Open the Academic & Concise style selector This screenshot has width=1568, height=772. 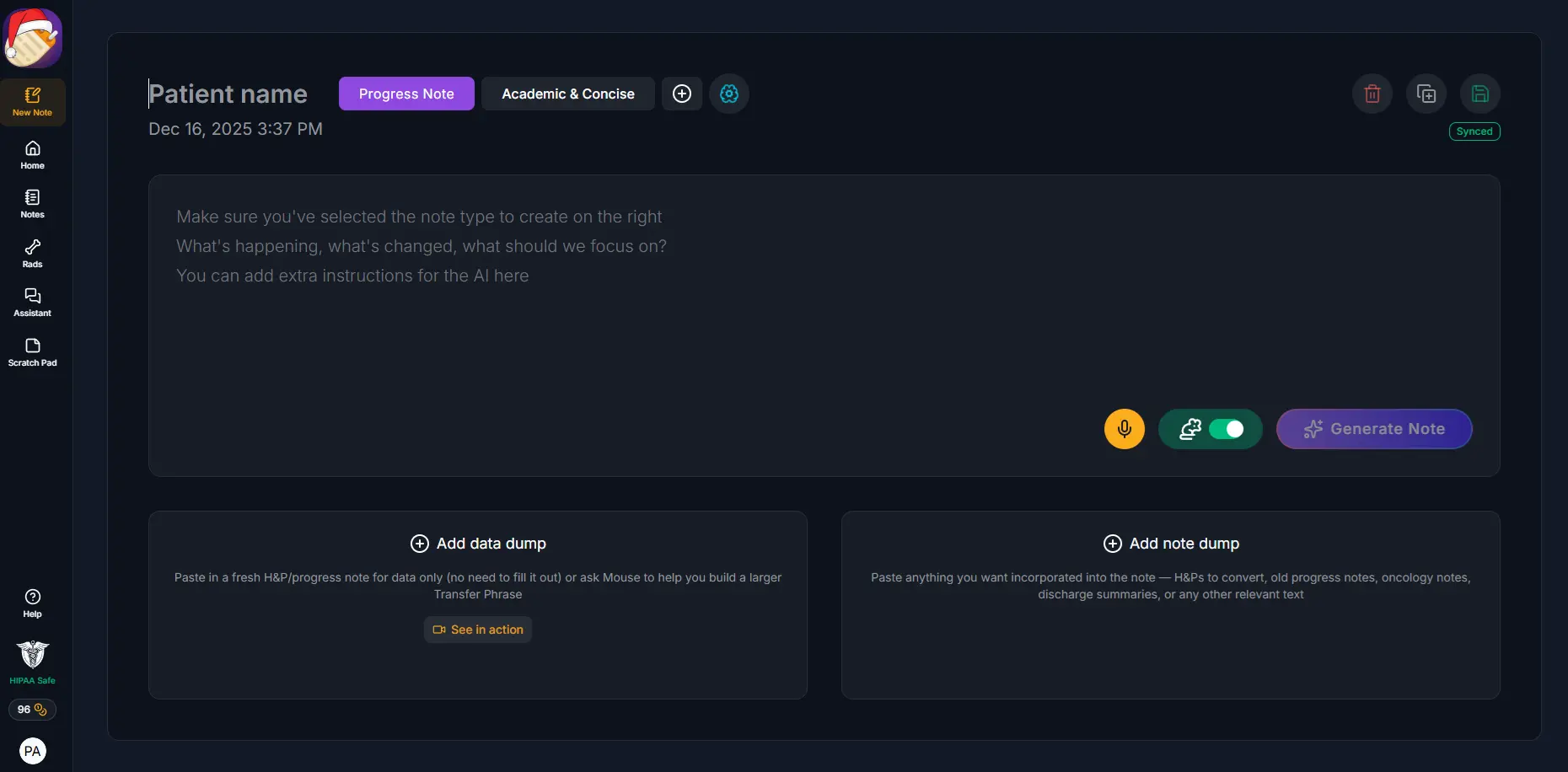coord(567,94)
